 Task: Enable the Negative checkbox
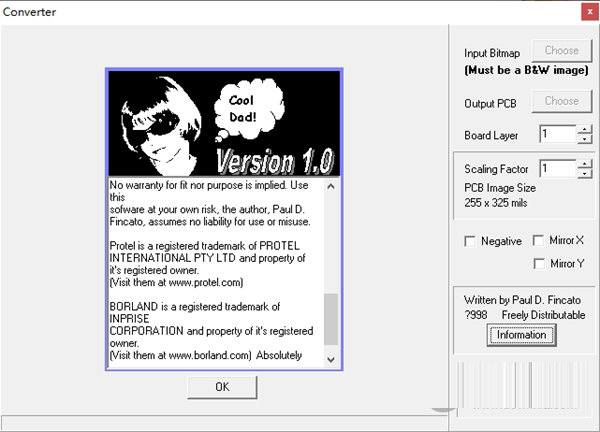pos(471,241)
